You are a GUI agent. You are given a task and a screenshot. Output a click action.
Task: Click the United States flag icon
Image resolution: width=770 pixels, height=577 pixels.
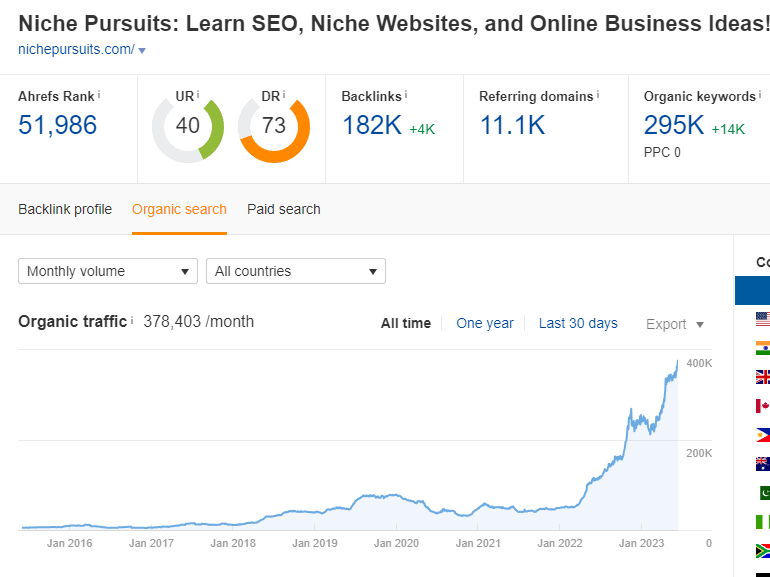click(763, 319)
